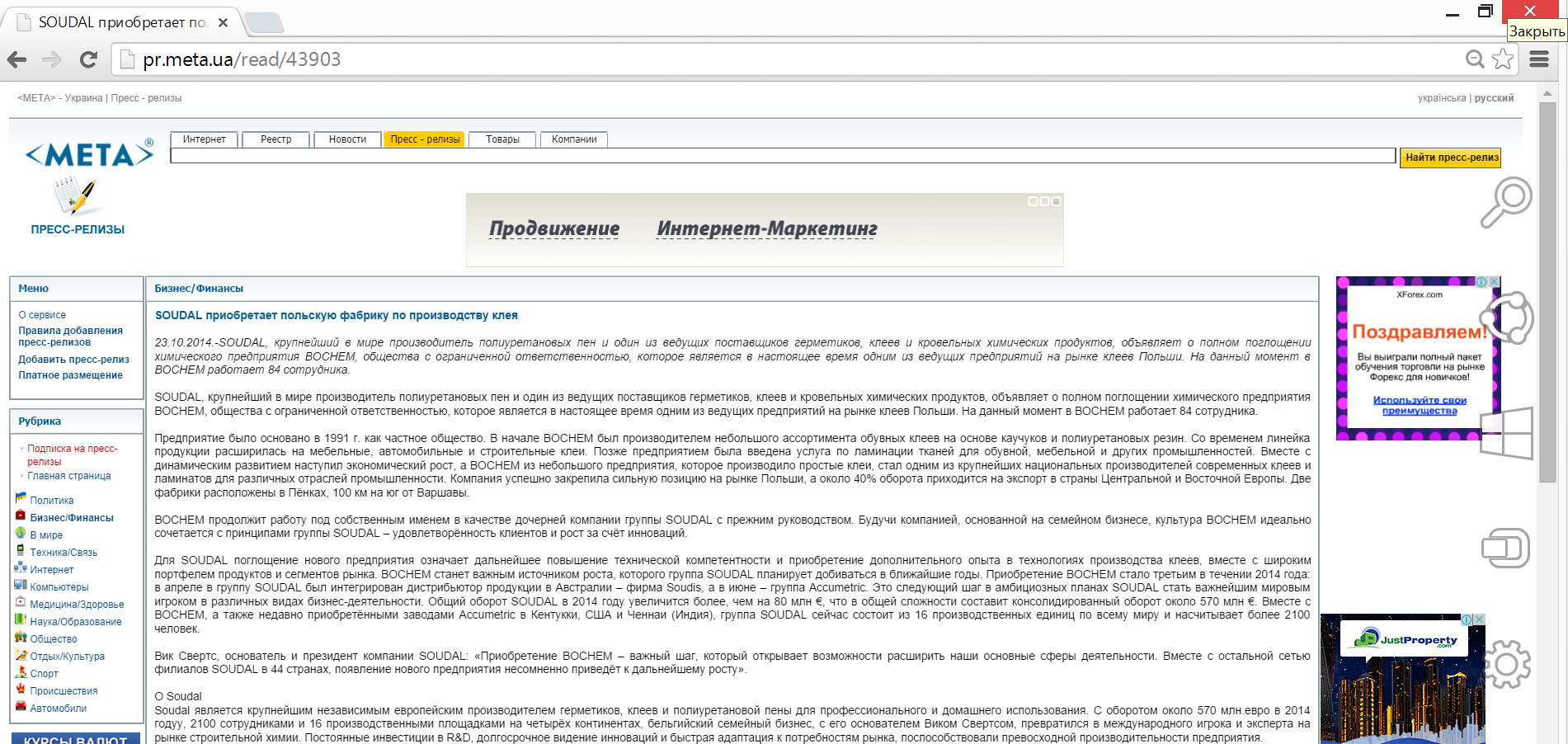Click the Техника/Связь phone icon
The image size is (1568, 744).
(x=21, y=550)
